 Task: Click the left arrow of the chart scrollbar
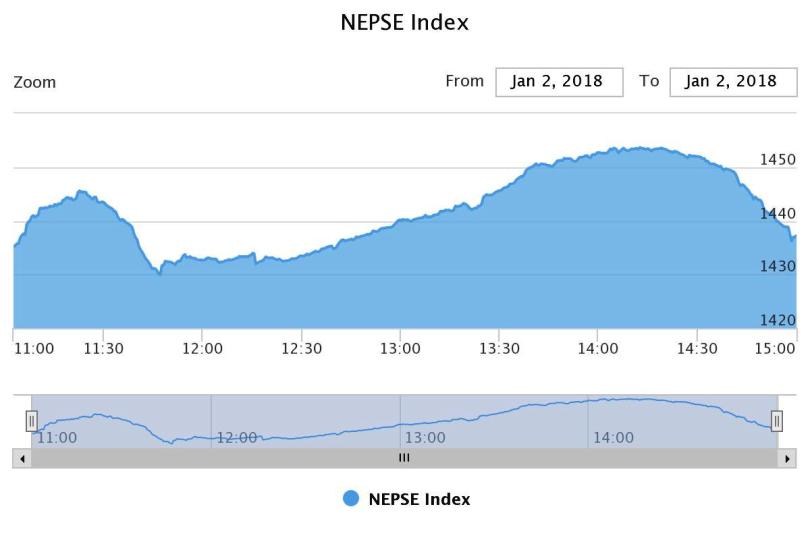pos(21,458)
